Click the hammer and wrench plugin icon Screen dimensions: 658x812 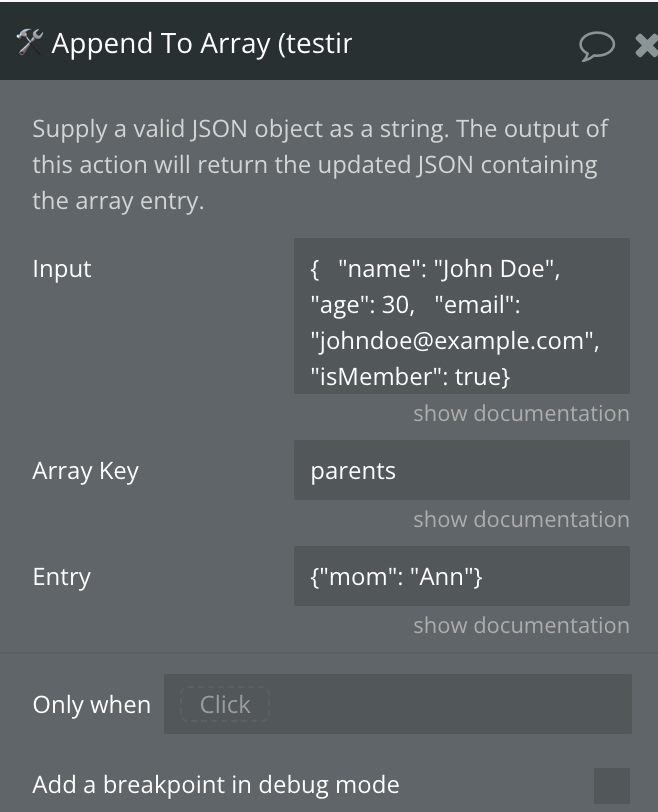tap(30, 42)
